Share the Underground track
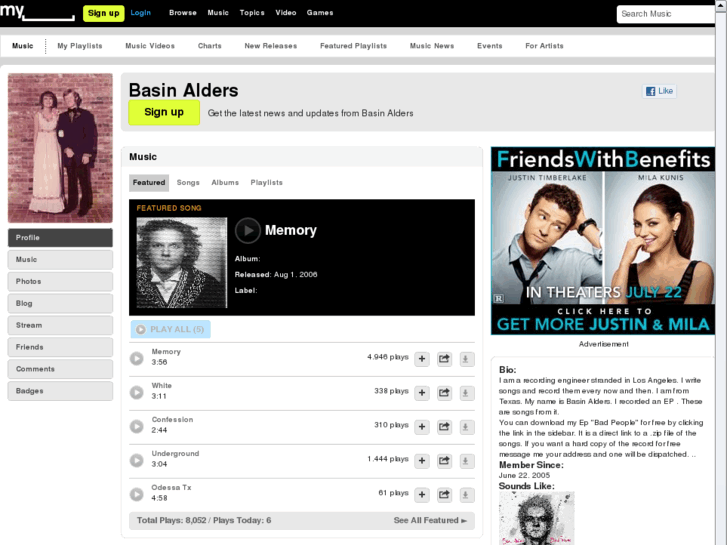Image resolution: width=727 pixels, height=545 pixels. point(444,460)
